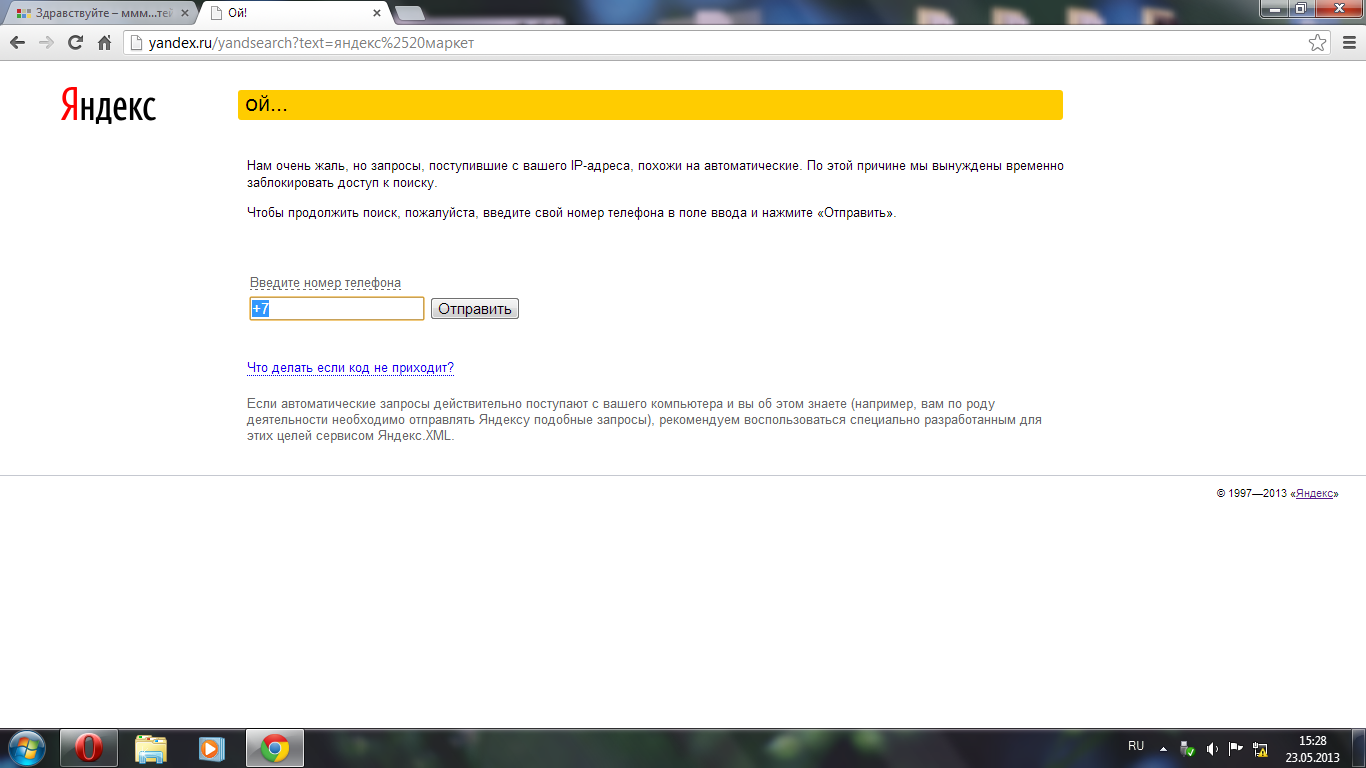
Task: Click the Action Center flag icon
Action: (x=1236, y=748)
